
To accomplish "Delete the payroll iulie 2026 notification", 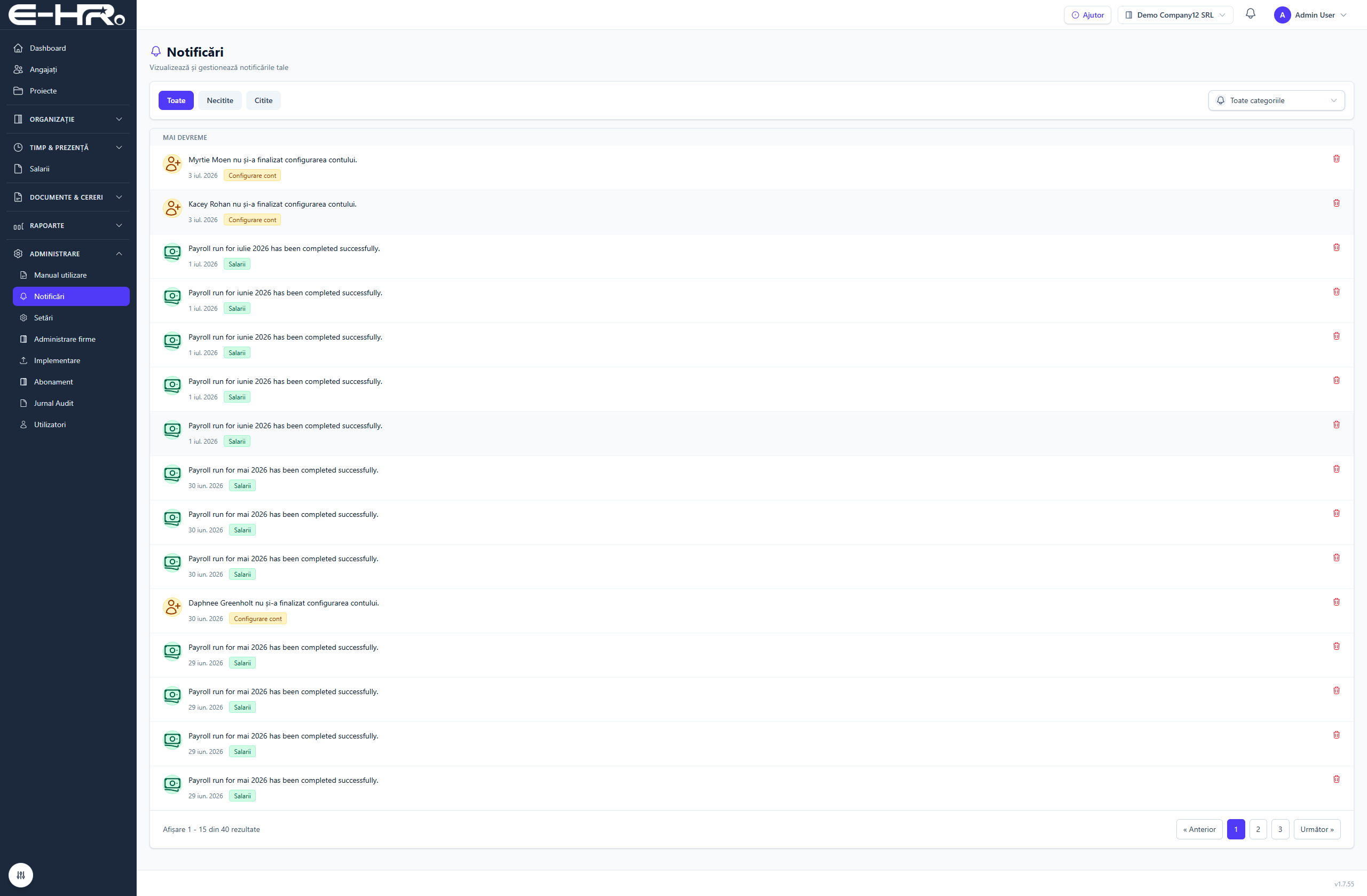I will tap(1336, 247).
